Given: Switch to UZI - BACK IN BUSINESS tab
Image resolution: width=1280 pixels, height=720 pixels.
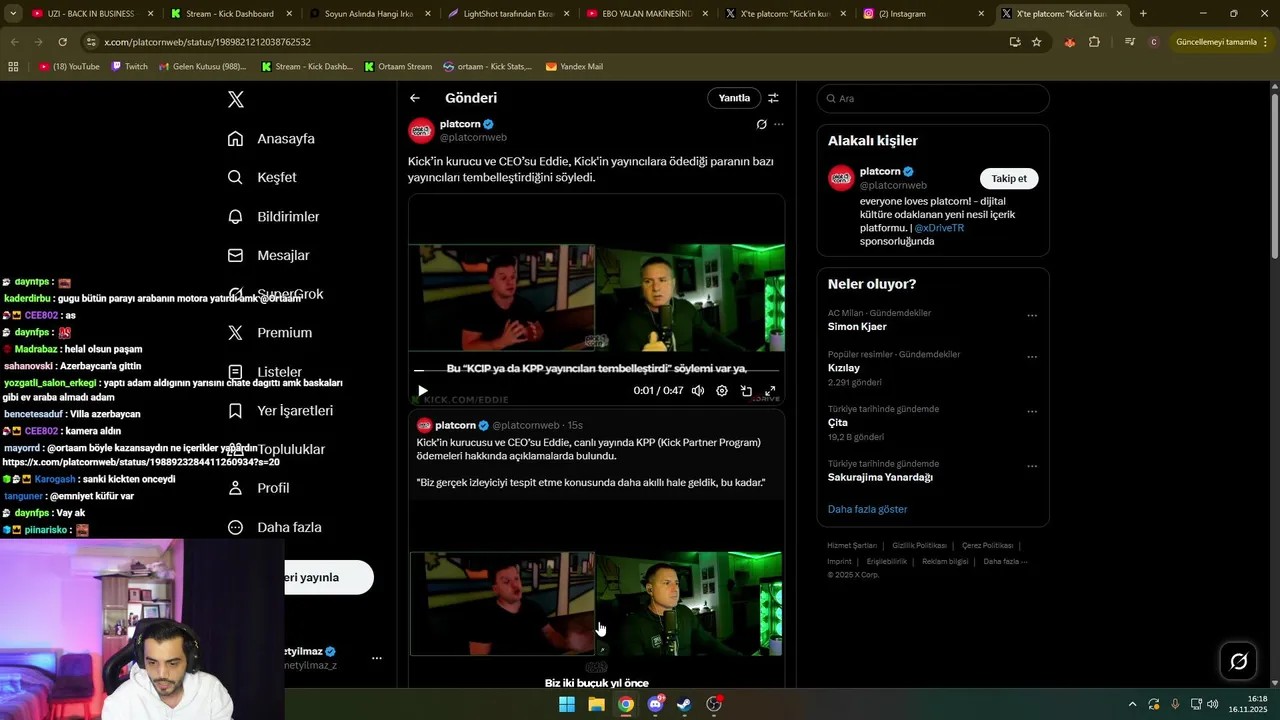Looking at the screenshot, I should pos(90,14).
